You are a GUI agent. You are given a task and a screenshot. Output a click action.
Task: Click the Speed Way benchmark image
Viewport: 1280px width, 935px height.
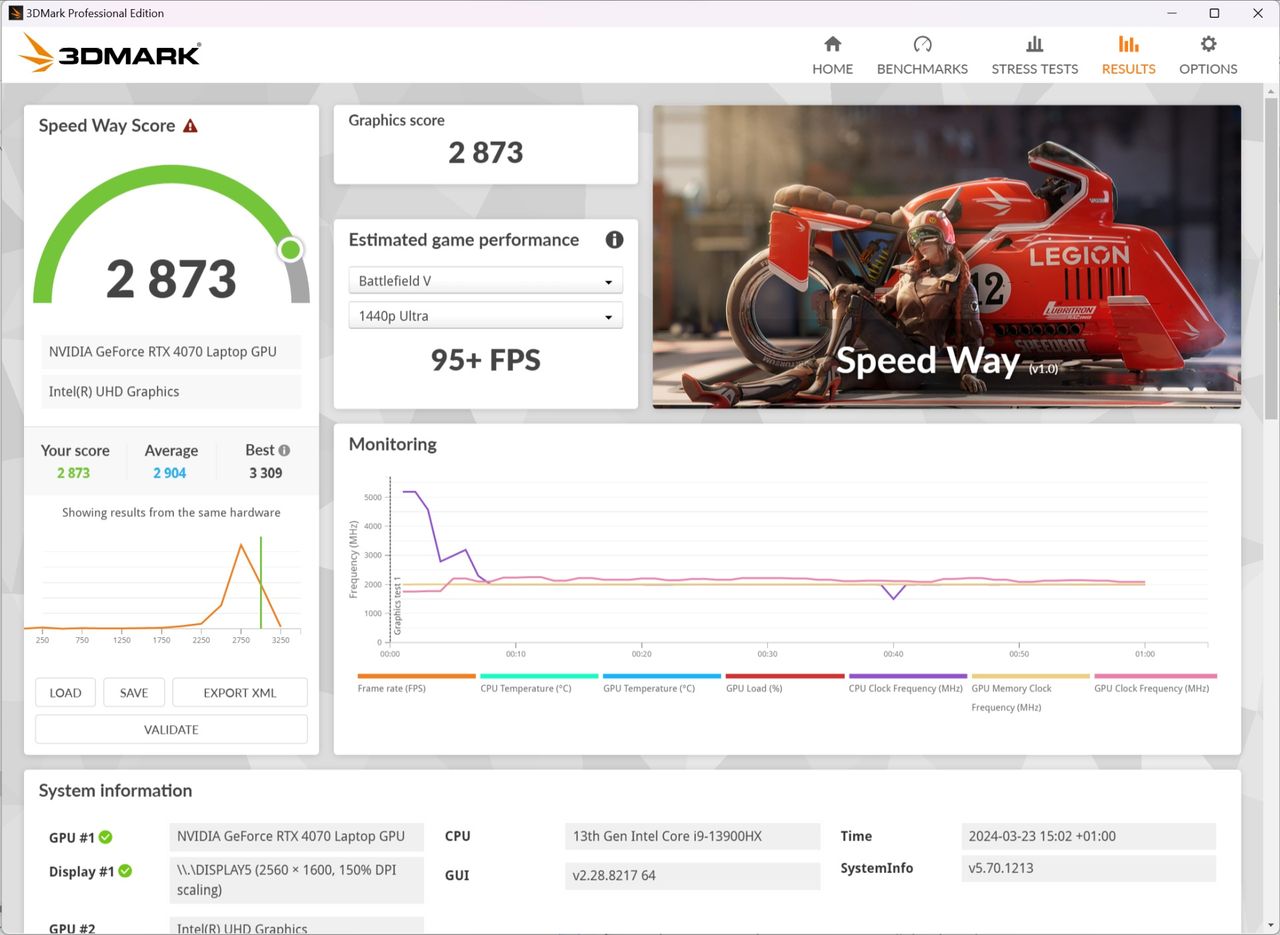947,257
